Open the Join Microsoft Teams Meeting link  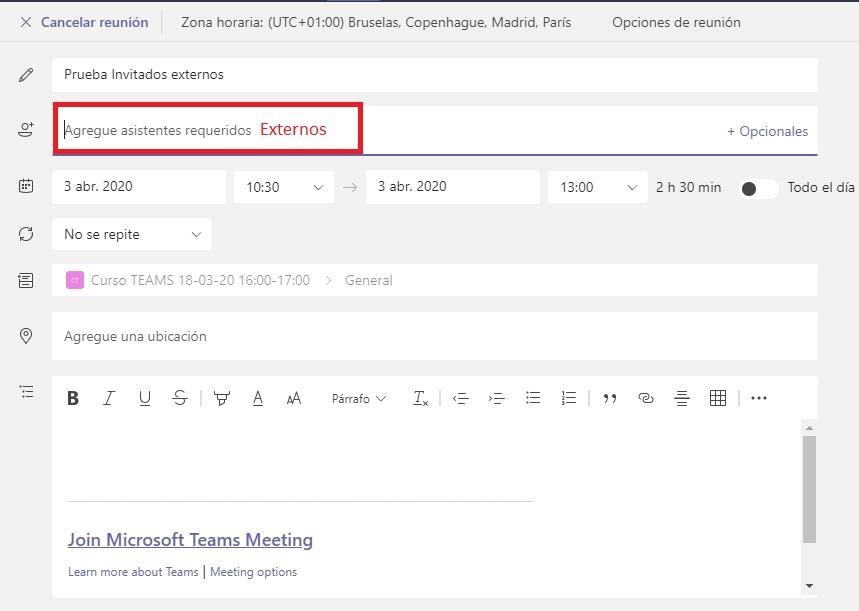pyautogui.click(x=190, y=540)
